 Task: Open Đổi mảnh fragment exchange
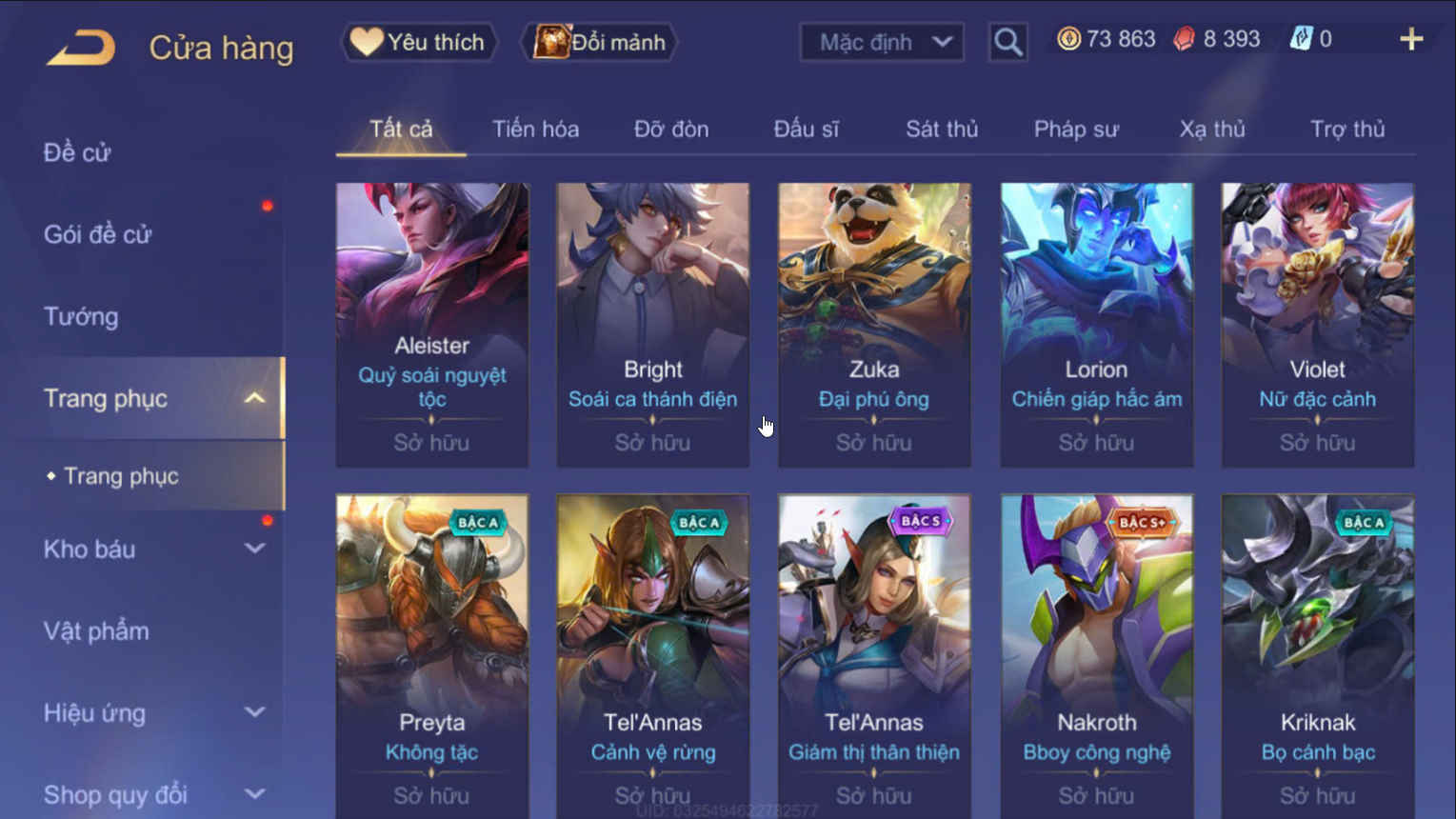click(x=600, y=42)
